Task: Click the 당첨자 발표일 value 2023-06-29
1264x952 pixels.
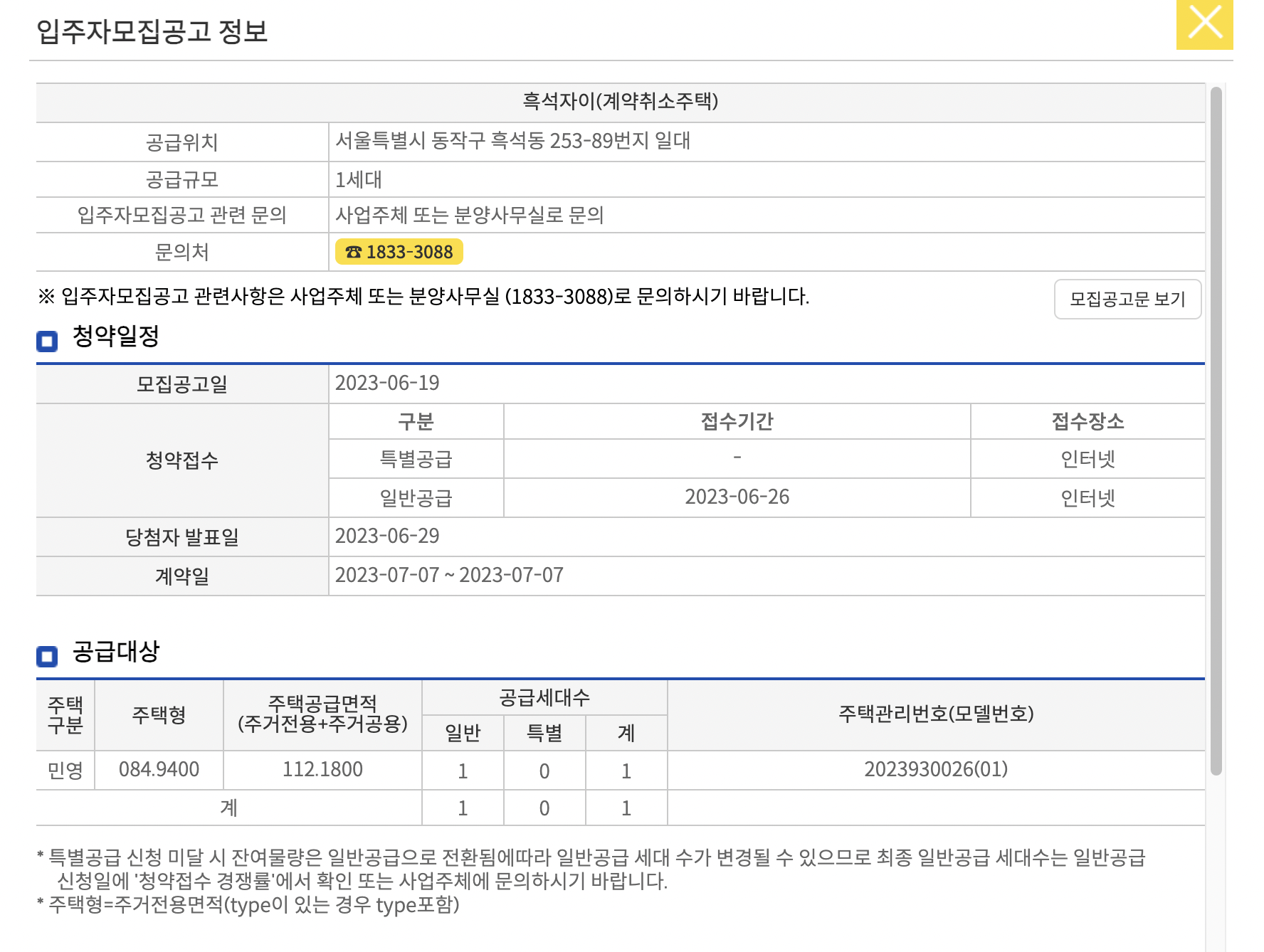Action: coord(388,536)
